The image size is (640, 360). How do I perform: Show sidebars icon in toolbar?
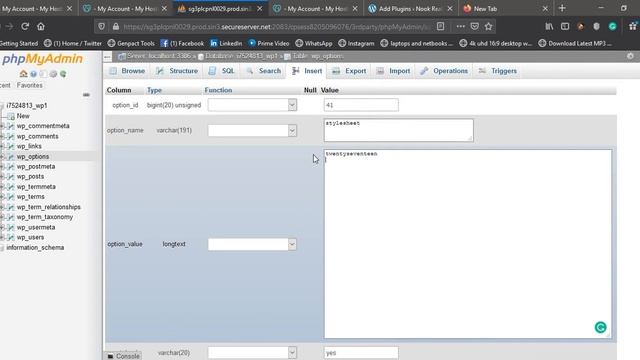tap(565, 27)
